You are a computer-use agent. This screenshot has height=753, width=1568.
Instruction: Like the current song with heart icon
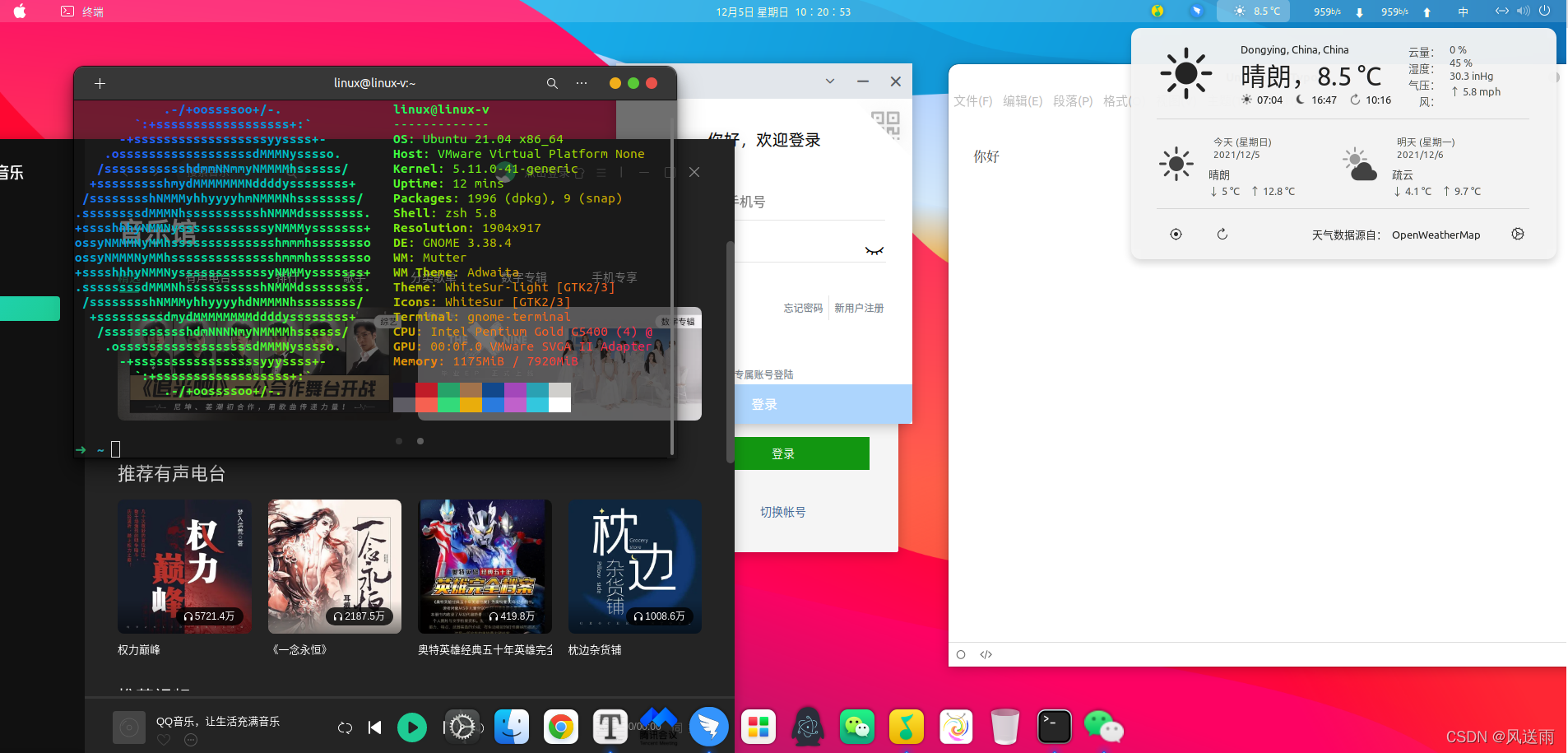[x=164, y=740]
